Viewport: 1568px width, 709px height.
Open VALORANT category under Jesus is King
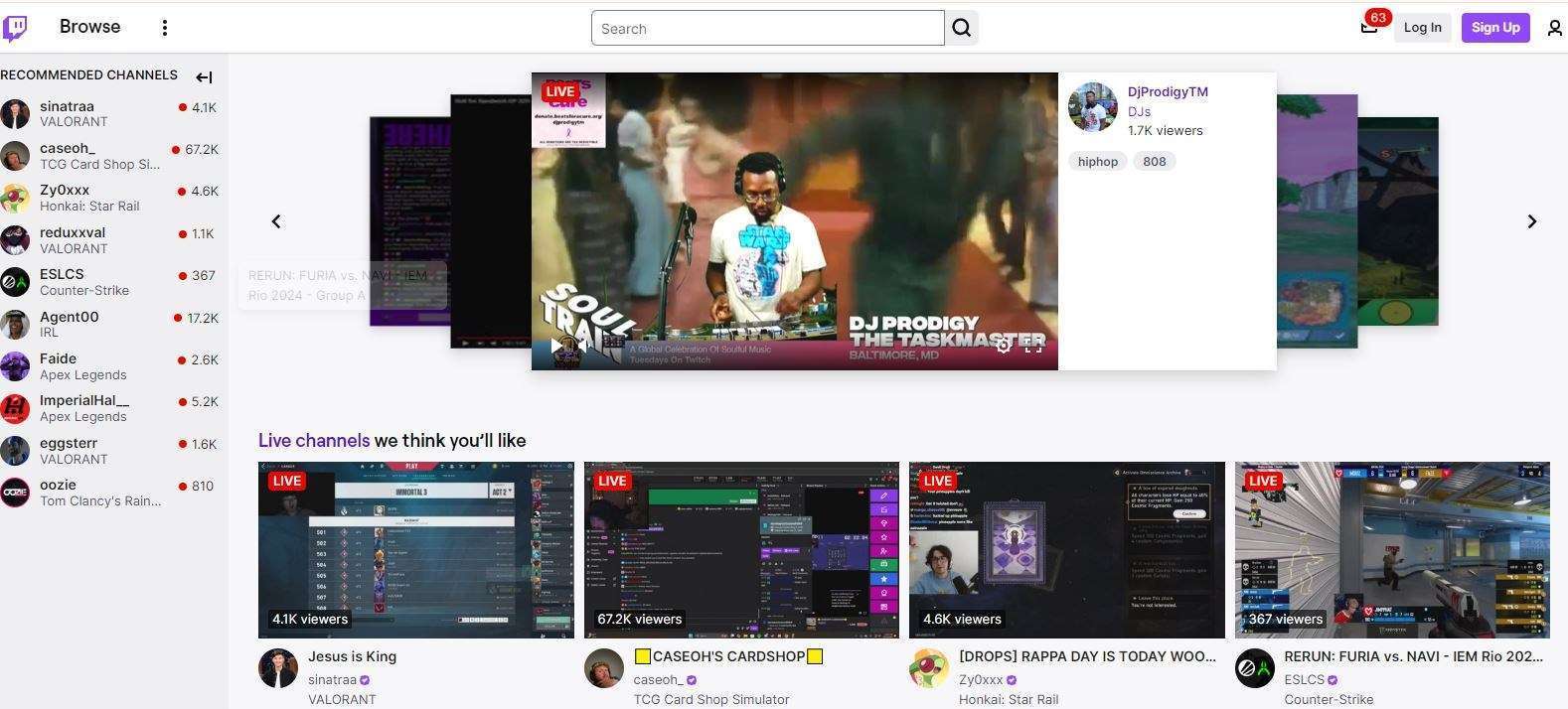(x=342, y=699)
